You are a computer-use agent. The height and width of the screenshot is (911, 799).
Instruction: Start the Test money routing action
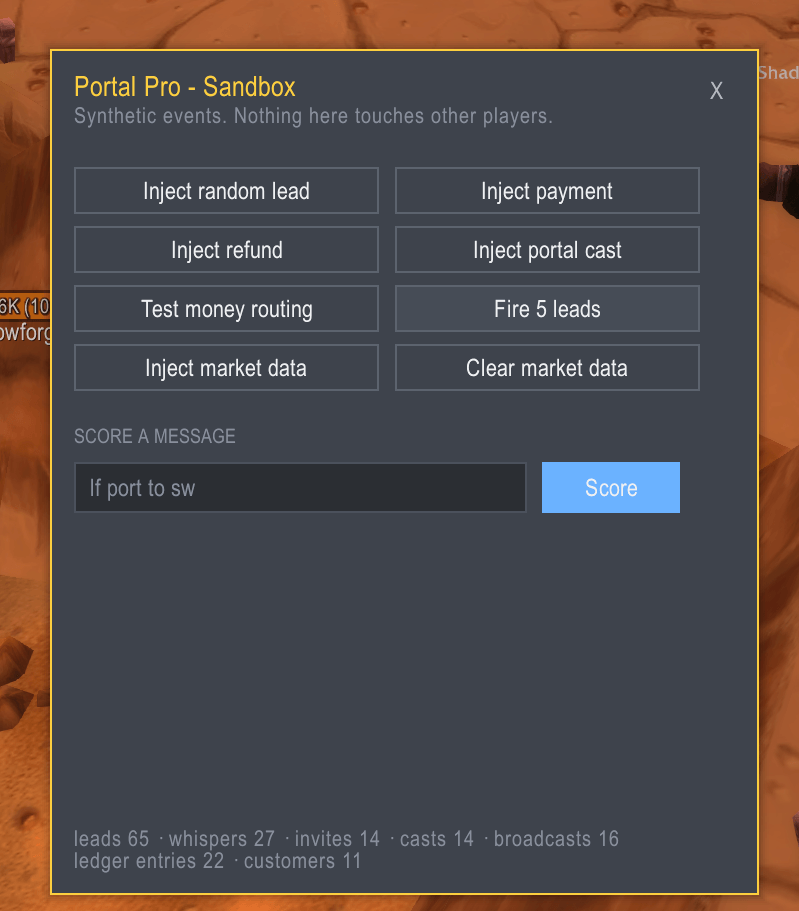click(x=226, y=309)
